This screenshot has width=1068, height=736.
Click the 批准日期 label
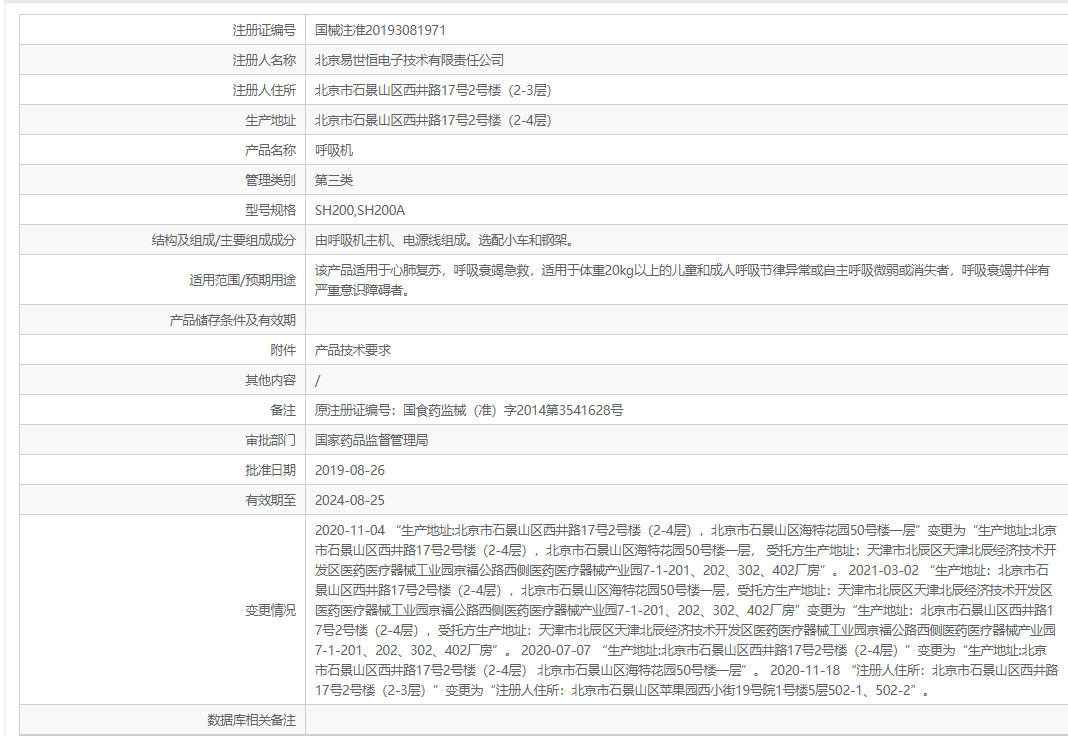[x=270, y=470]
